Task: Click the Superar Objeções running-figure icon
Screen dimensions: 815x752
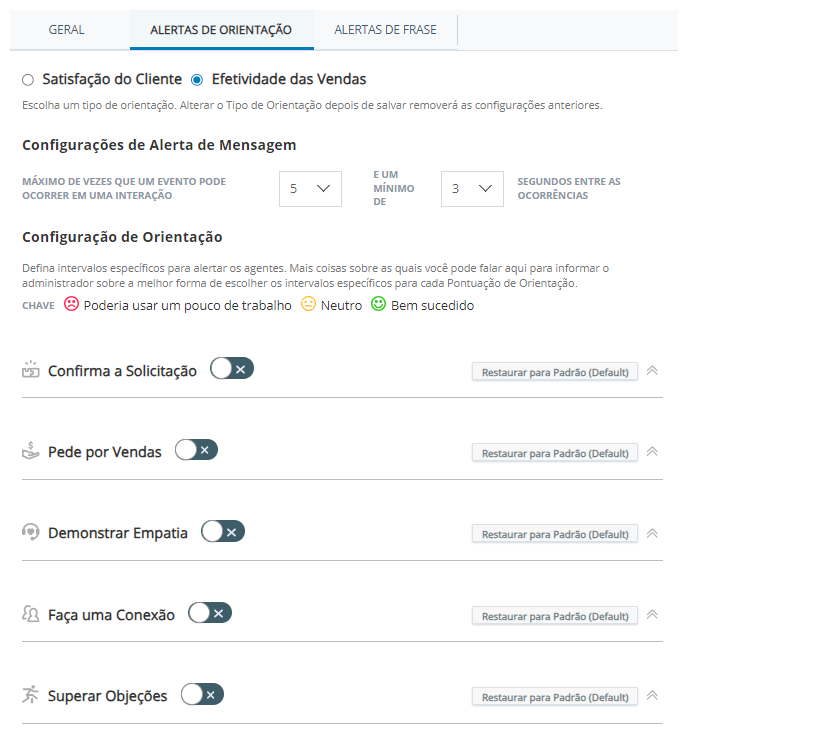Action: coord(31,695)
